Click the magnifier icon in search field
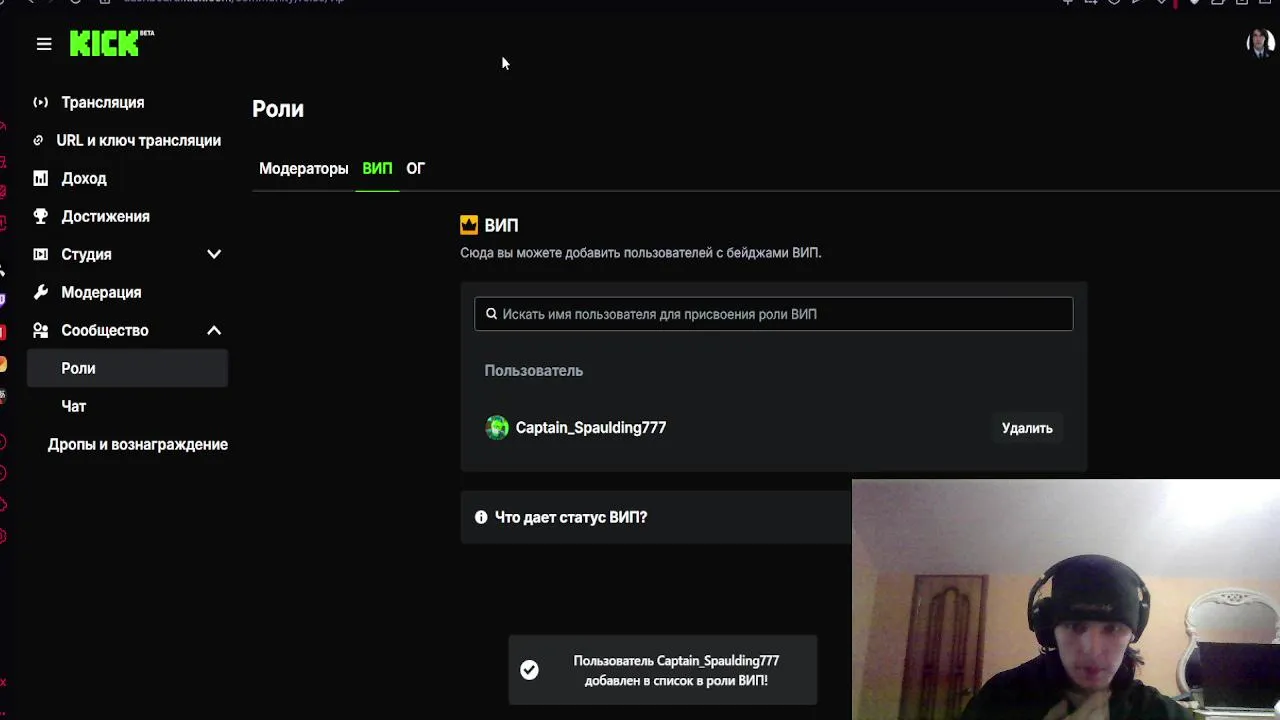Screen dimensions: 1280x720 click(x=491, y=314)
